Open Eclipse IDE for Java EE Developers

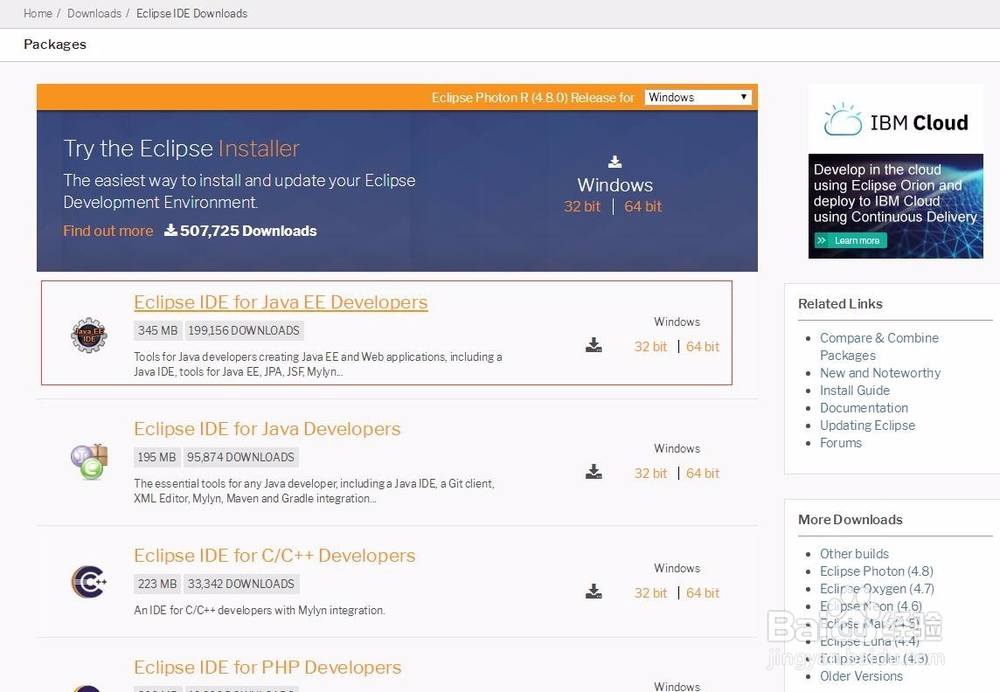(x=281, y=302)
